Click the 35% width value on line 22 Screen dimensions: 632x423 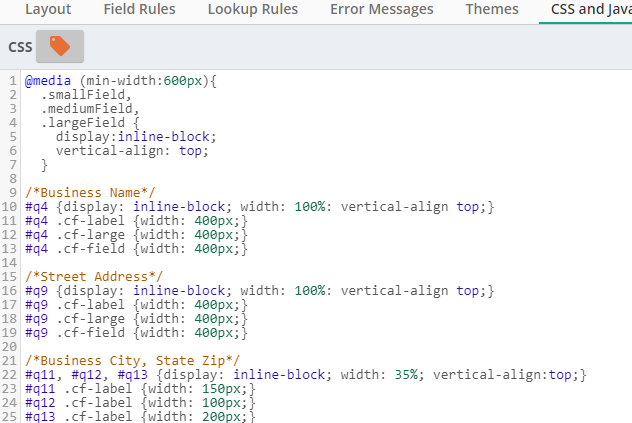(406, 375)
